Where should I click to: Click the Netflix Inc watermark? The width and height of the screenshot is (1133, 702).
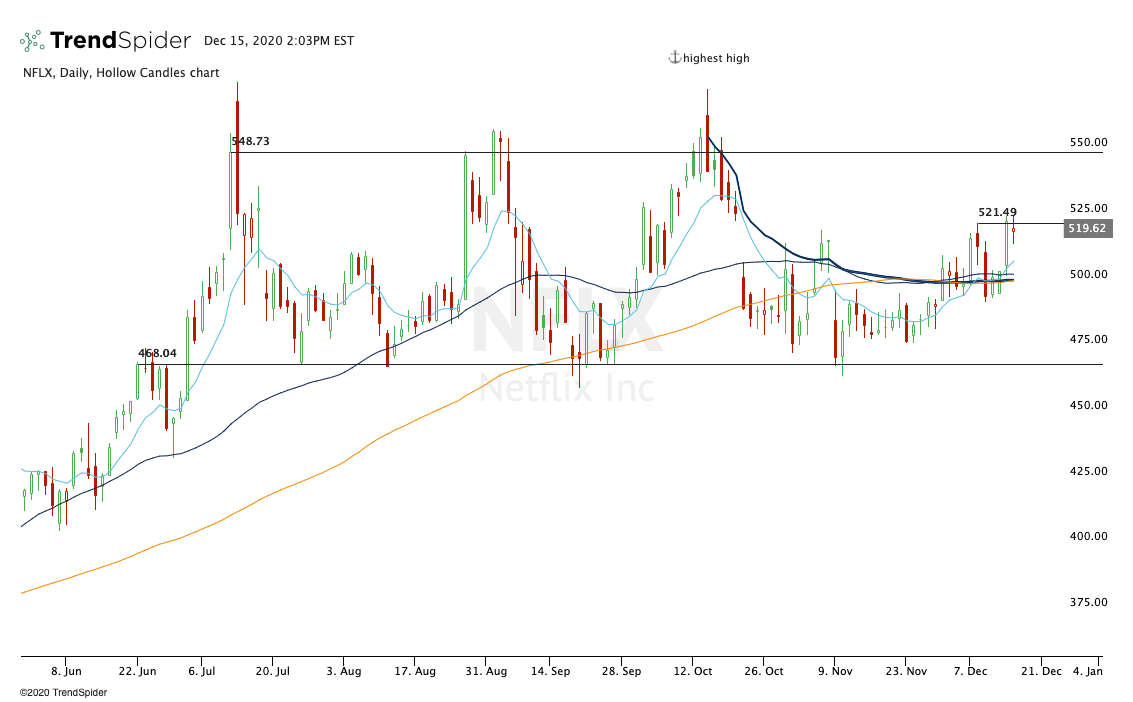pyautogui.click(x=567, y=385)
